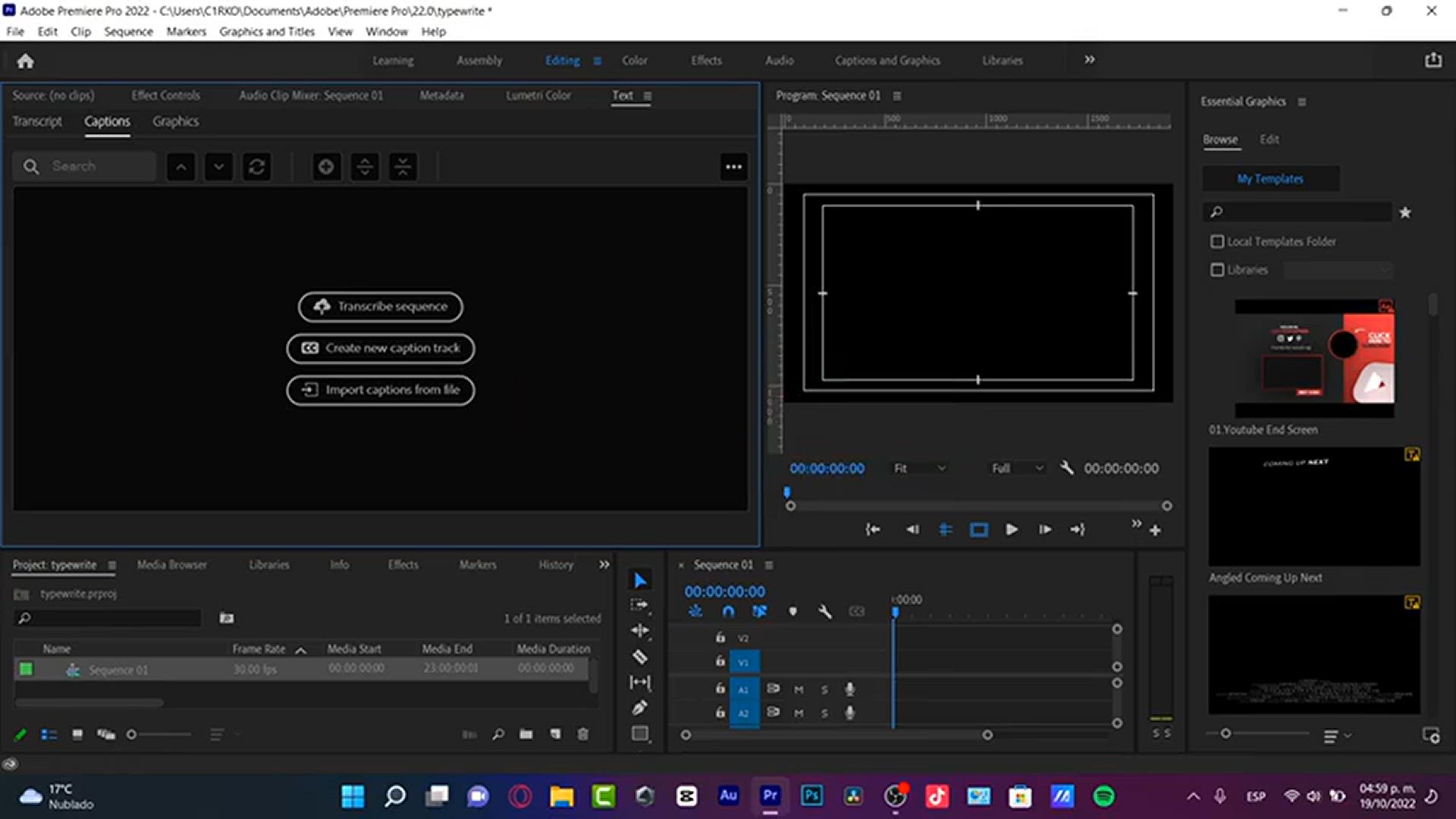Viewport: 1456px width, 819px height.
Task: Switch to the Color workspace
Action: pos(635,60)
